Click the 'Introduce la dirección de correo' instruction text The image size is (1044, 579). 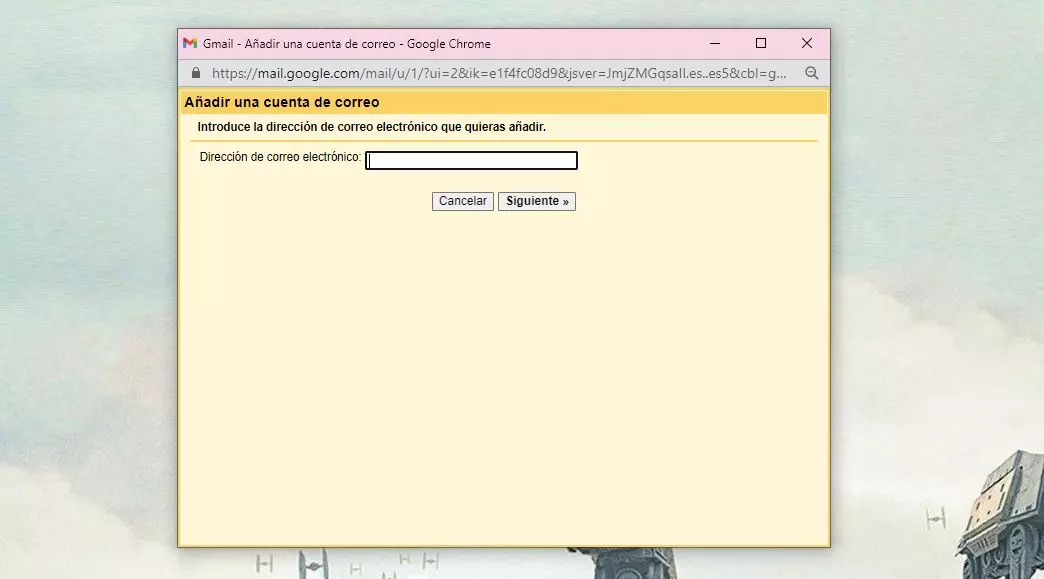(372, 127)
